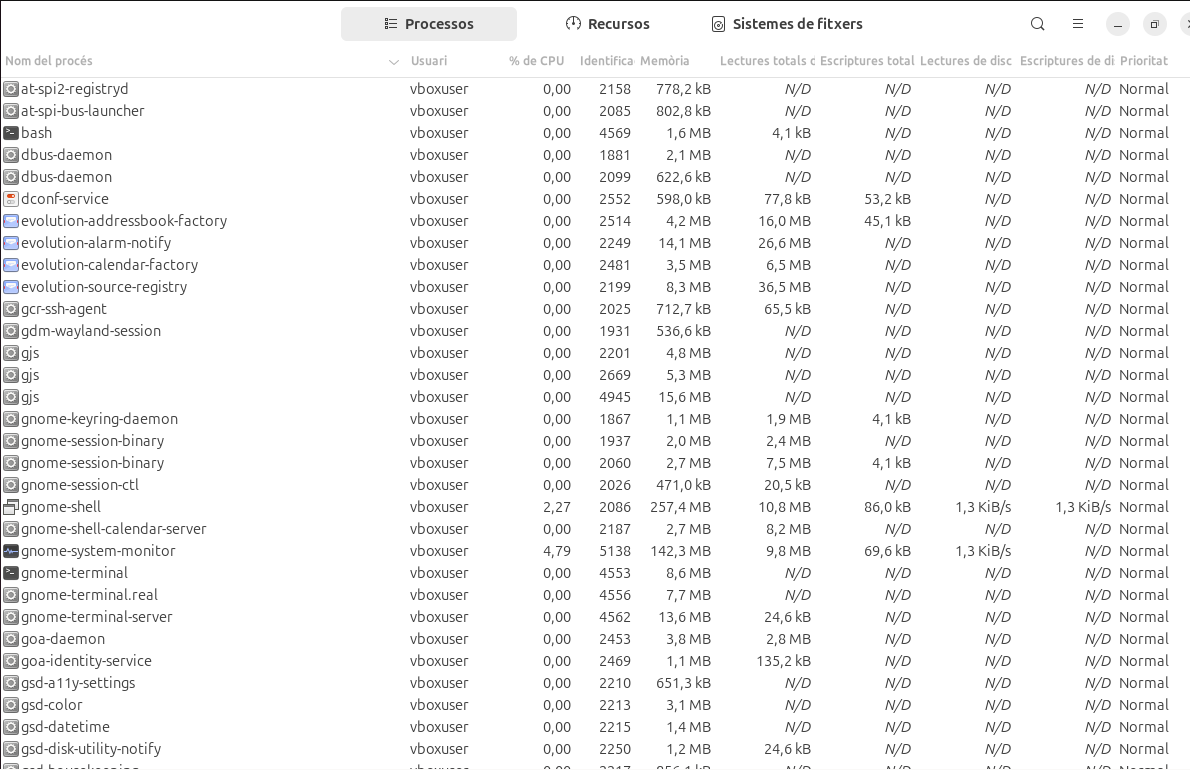Click the gnome-shell window icon

11,507
